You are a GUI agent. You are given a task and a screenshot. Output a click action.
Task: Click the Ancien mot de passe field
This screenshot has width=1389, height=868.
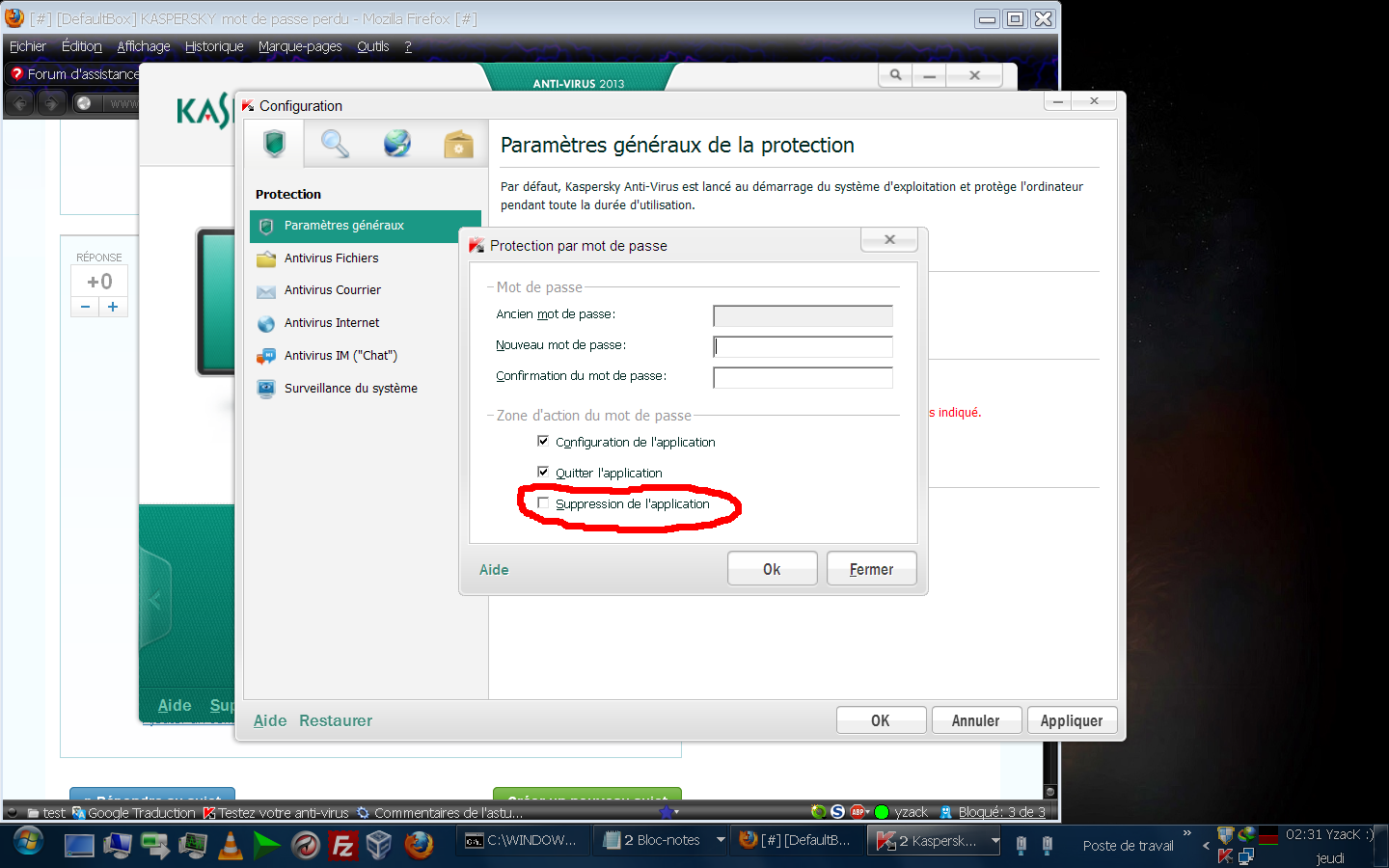803,315
